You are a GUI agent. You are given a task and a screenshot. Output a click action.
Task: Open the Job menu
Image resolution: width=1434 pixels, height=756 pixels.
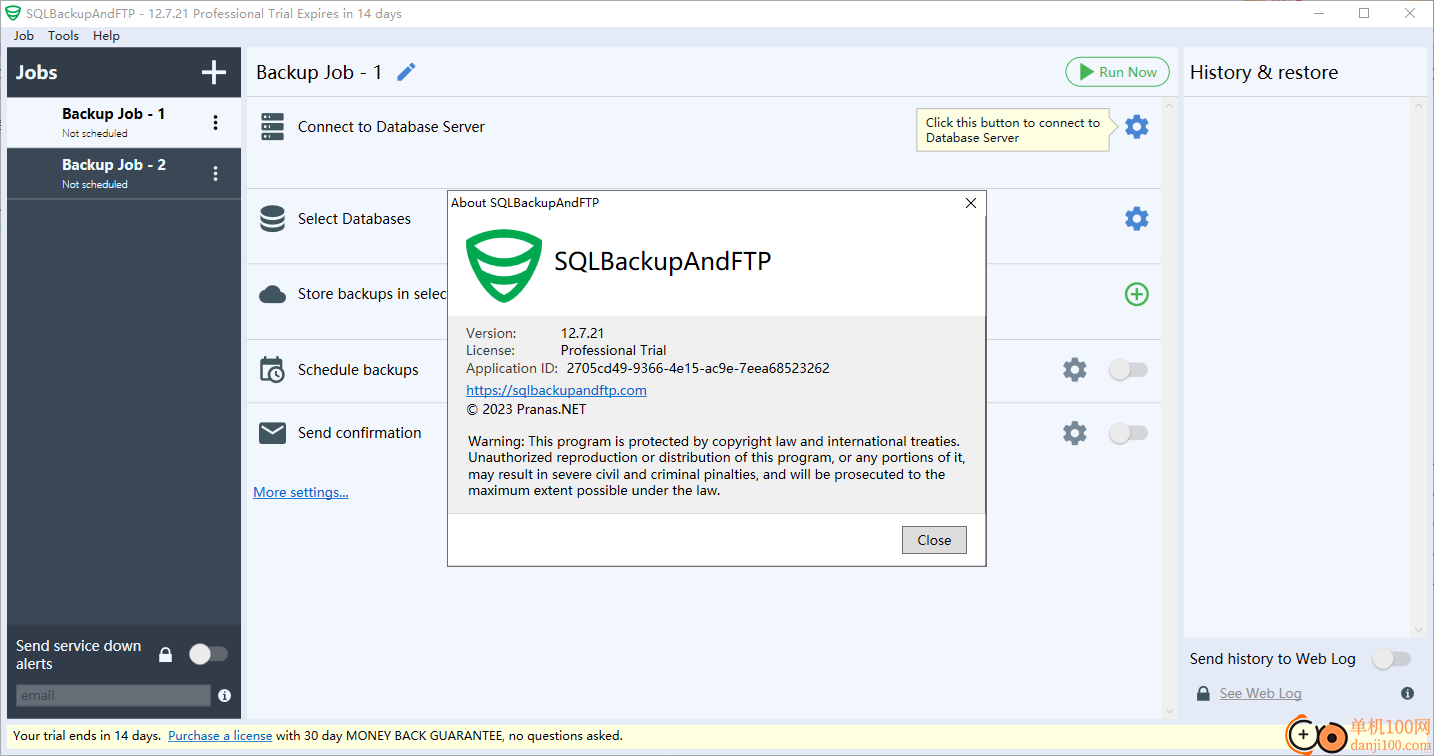pos(24,35)
